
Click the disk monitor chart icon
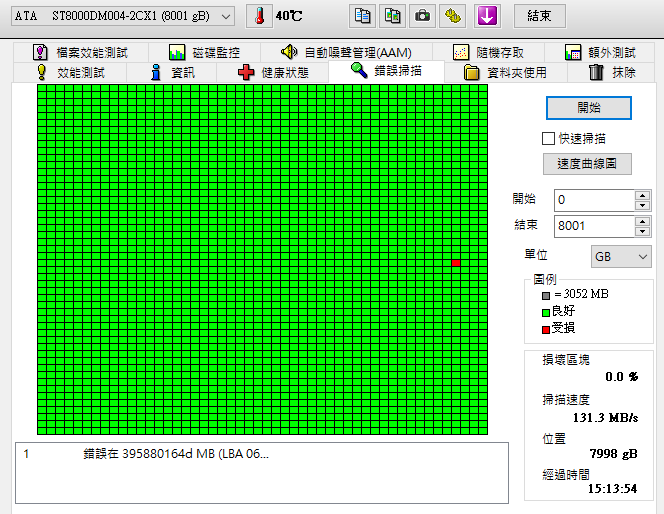(177, 53)
